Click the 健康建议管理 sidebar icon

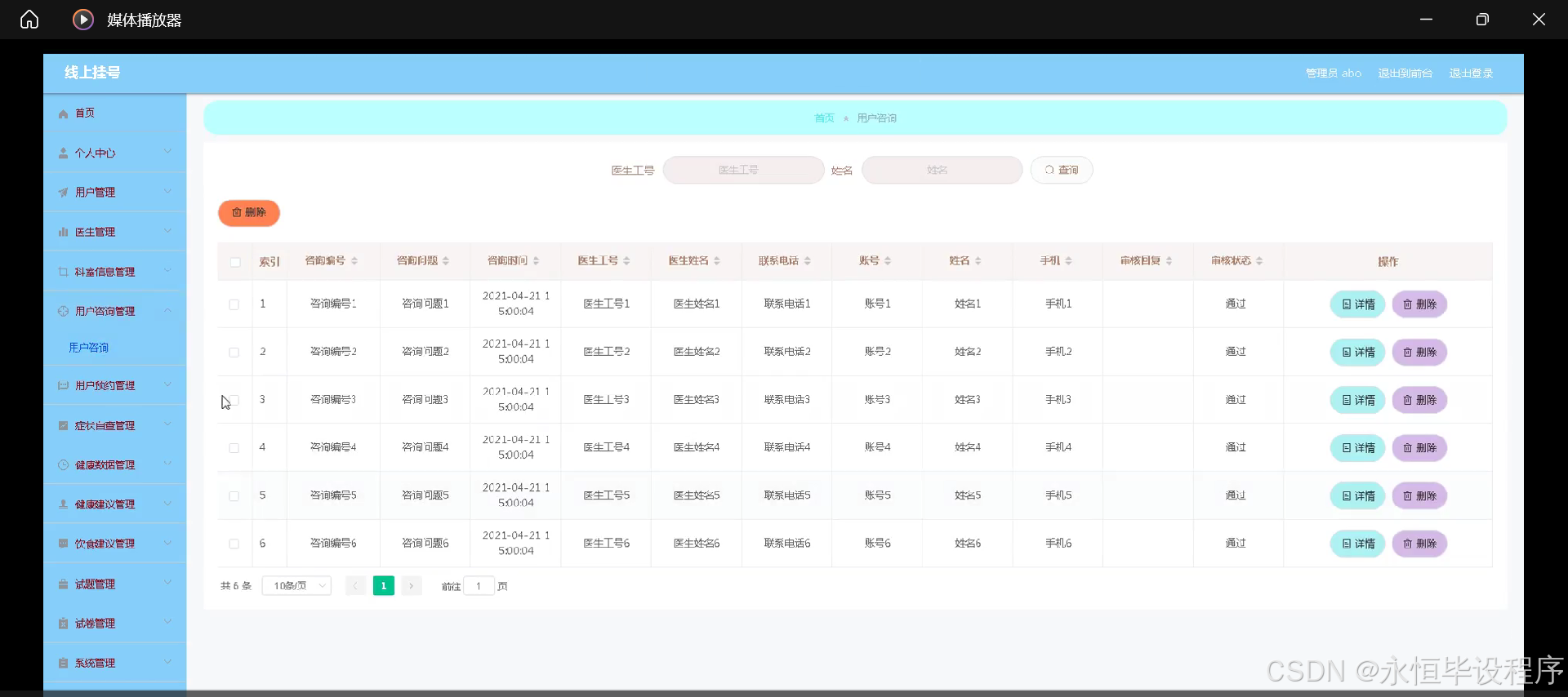tap(63, 504)
